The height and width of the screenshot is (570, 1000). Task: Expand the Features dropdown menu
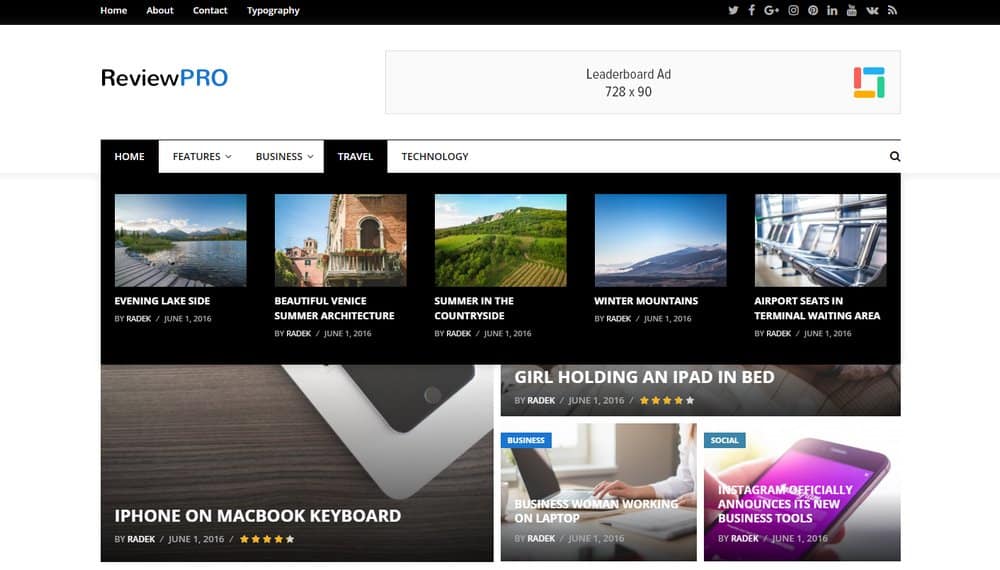coord(201,156)
